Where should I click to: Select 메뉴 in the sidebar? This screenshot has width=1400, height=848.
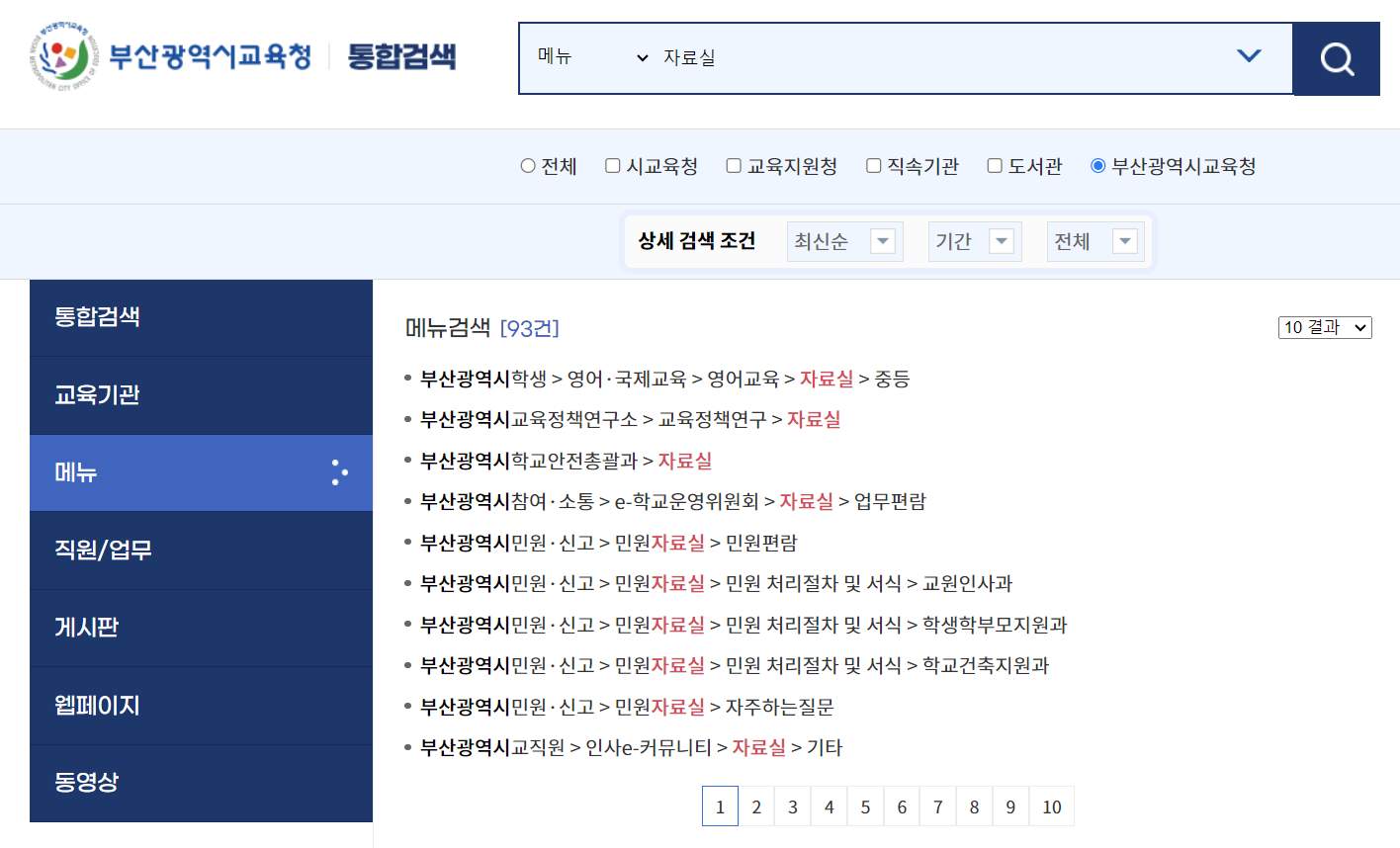(201, 472)
